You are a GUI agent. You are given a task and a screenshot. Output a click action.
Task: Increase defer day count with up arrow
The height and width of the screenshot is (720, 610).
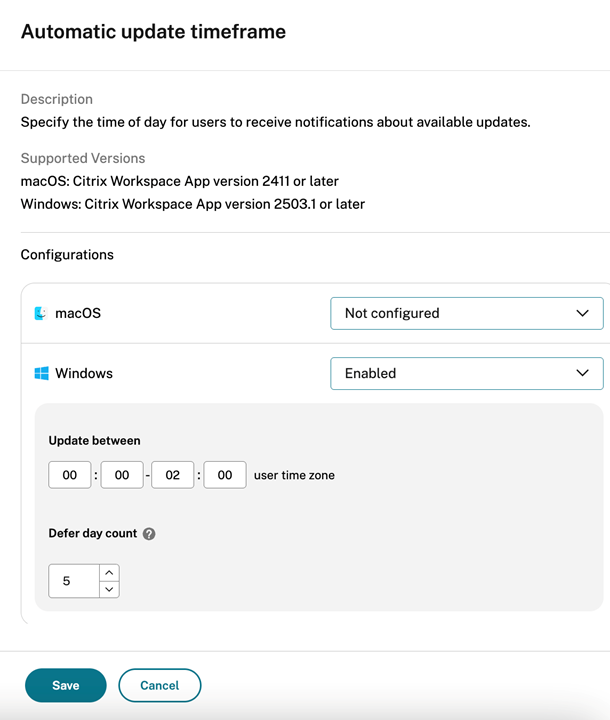tap(109, 573)
